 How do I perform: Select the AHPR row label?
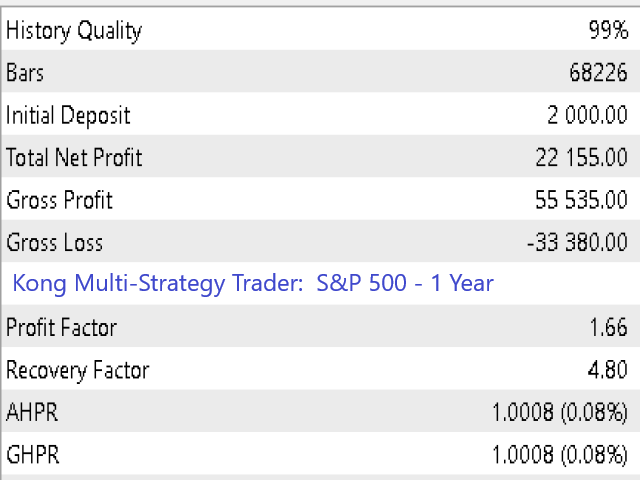pyautogui.click(x=32, y=413)
